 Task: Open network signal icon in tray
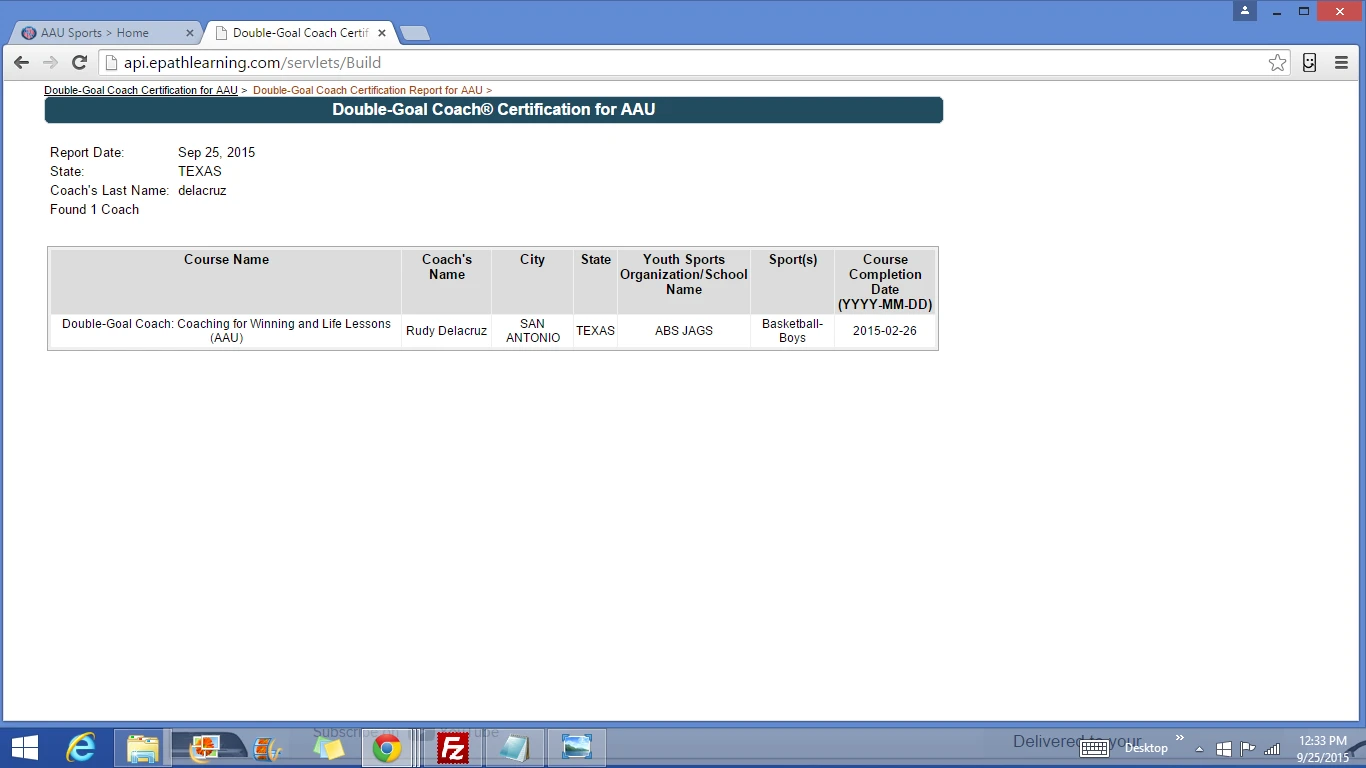(1272, 748)
